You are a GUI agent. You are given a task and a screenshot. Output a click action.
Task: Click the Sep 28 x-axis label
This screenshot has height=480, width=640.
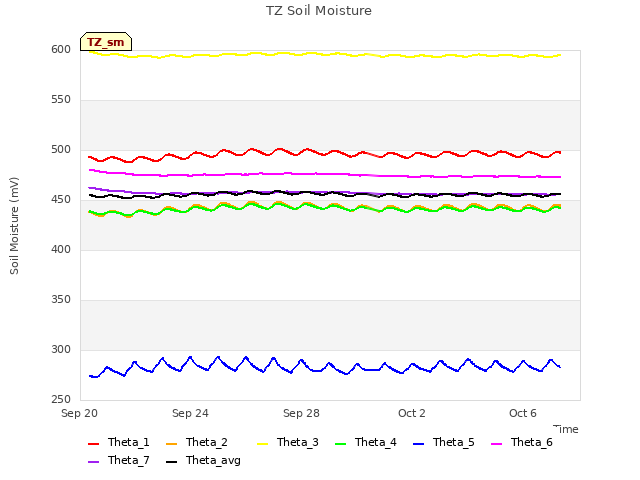pos(301,413)
